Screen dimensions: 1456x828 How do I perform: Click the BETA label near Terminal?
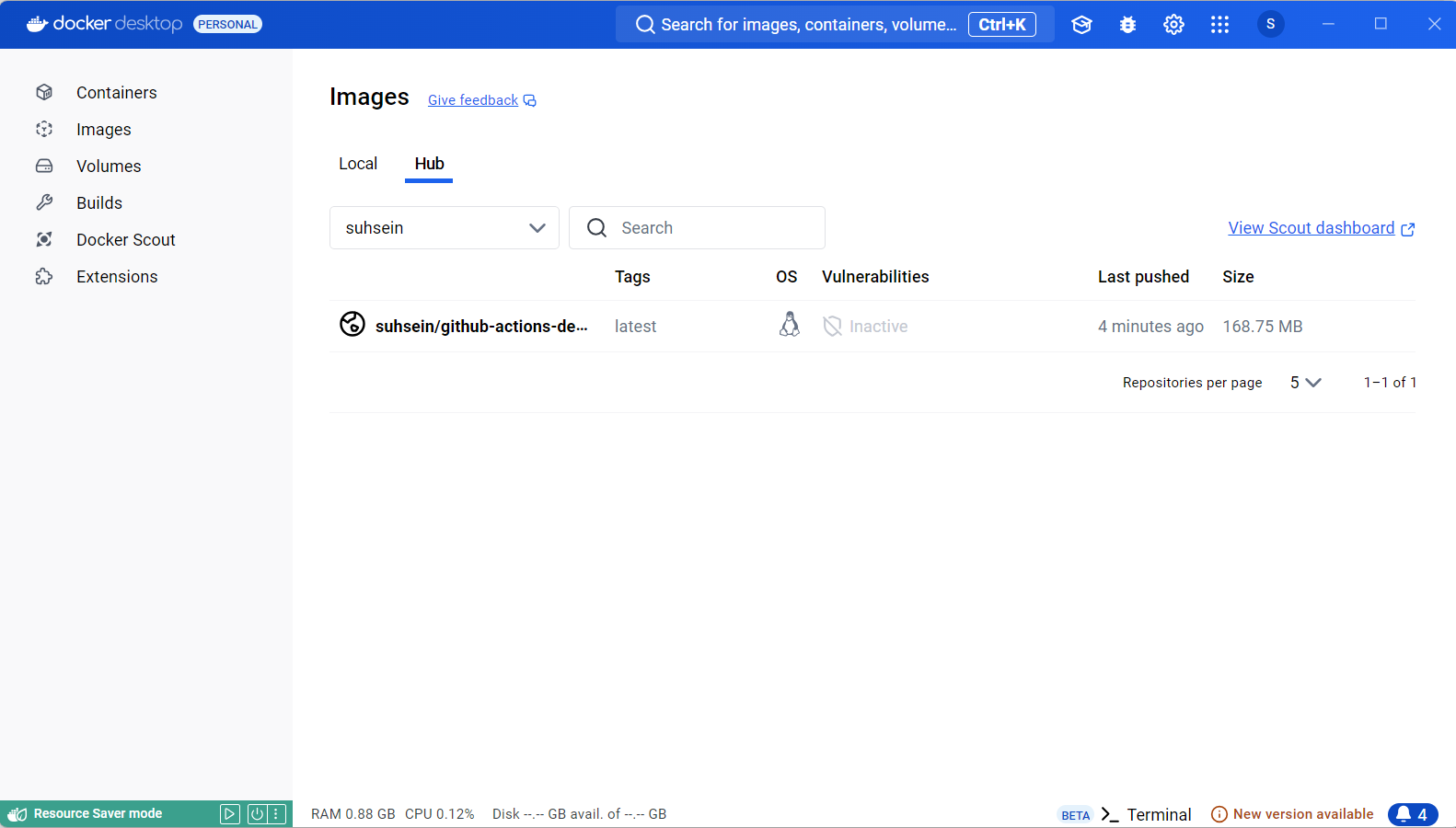(x=1075, y=815)
